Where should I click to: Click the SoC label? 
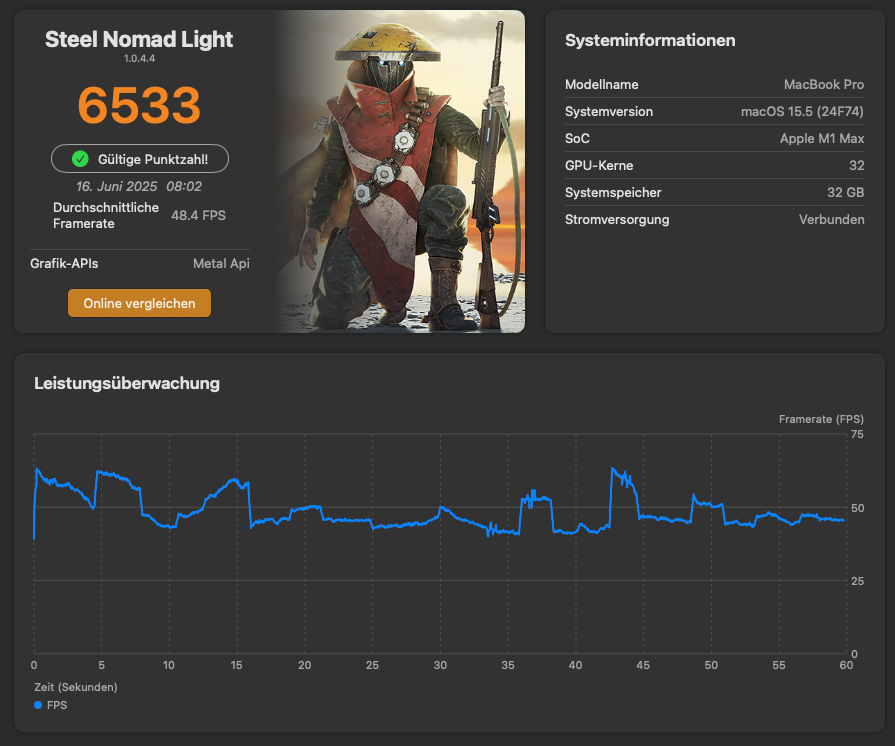(577, 139)
